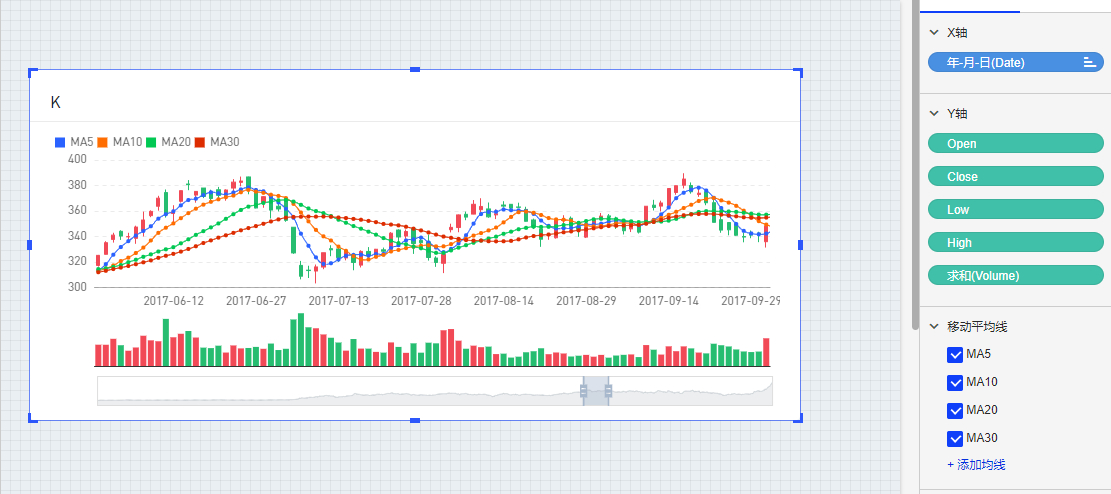Select the 求和(Volume) field pill
The width and height of the screenshot is (1111, 494).
(x=1016, y=275)
